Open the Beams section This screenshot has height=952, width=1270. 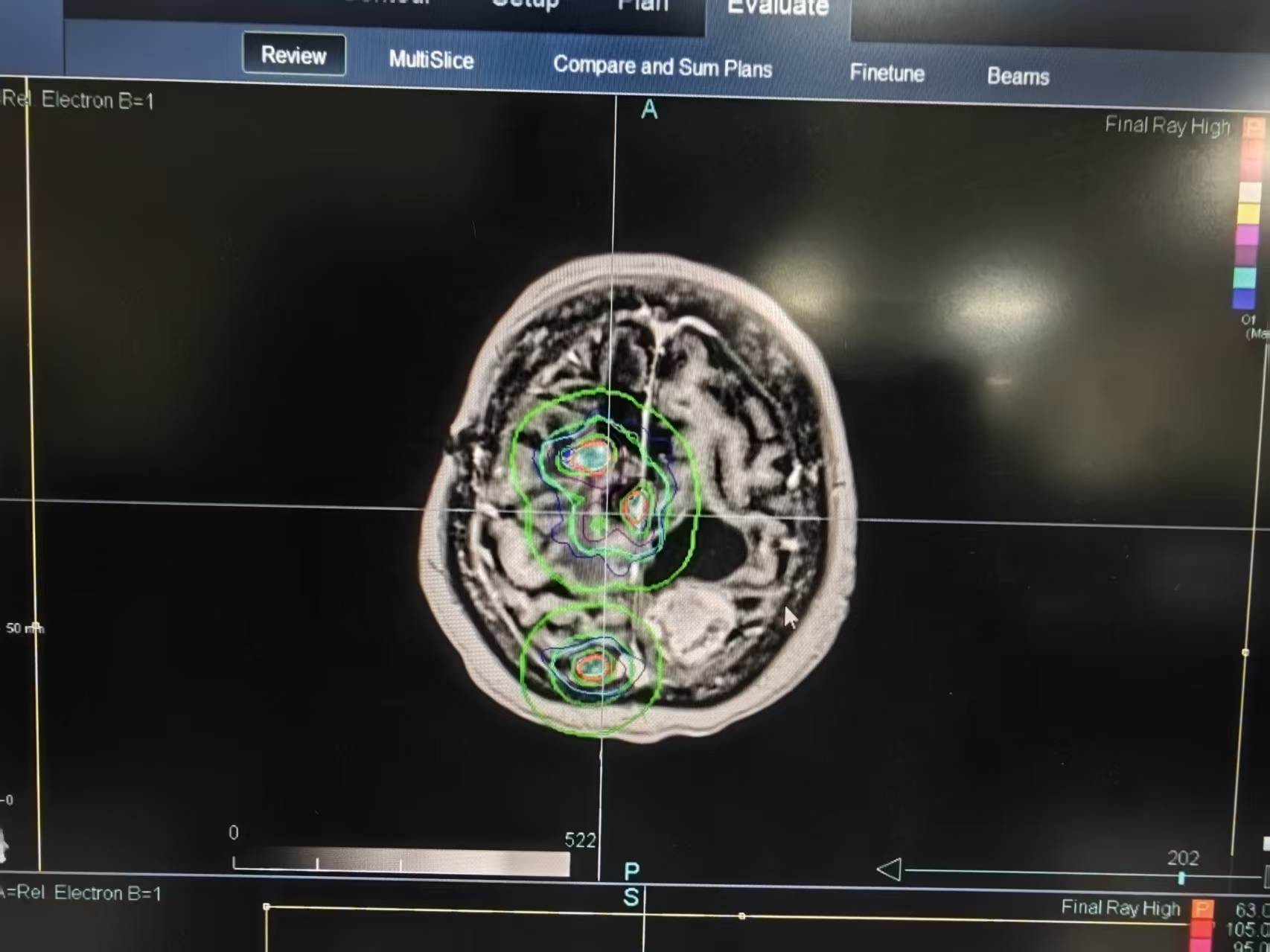coord(1018,76)
